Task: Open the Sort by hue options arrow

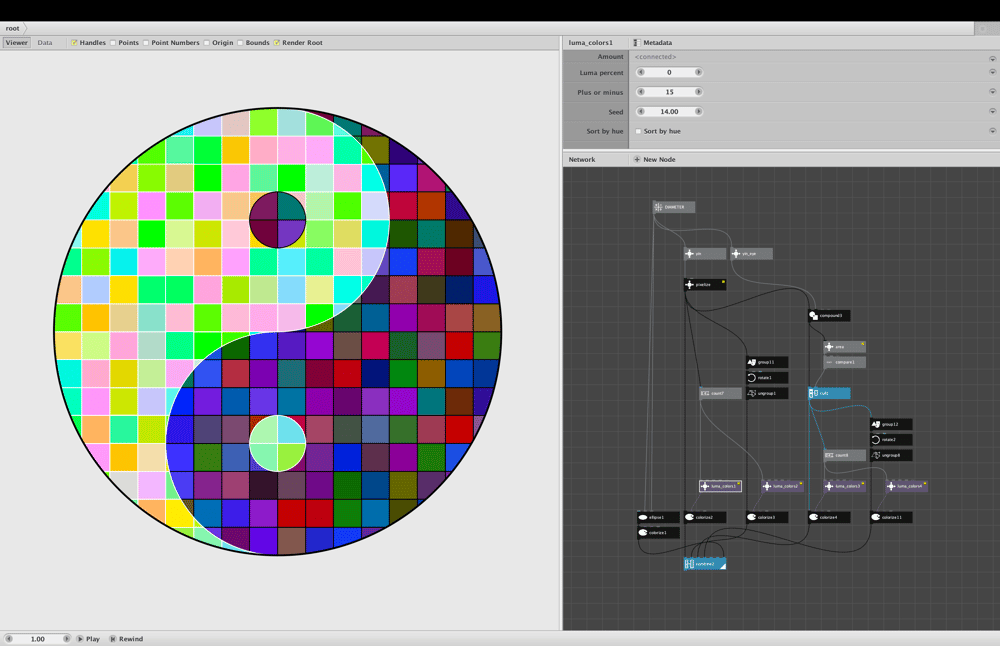Action: (x=992, y=131)
